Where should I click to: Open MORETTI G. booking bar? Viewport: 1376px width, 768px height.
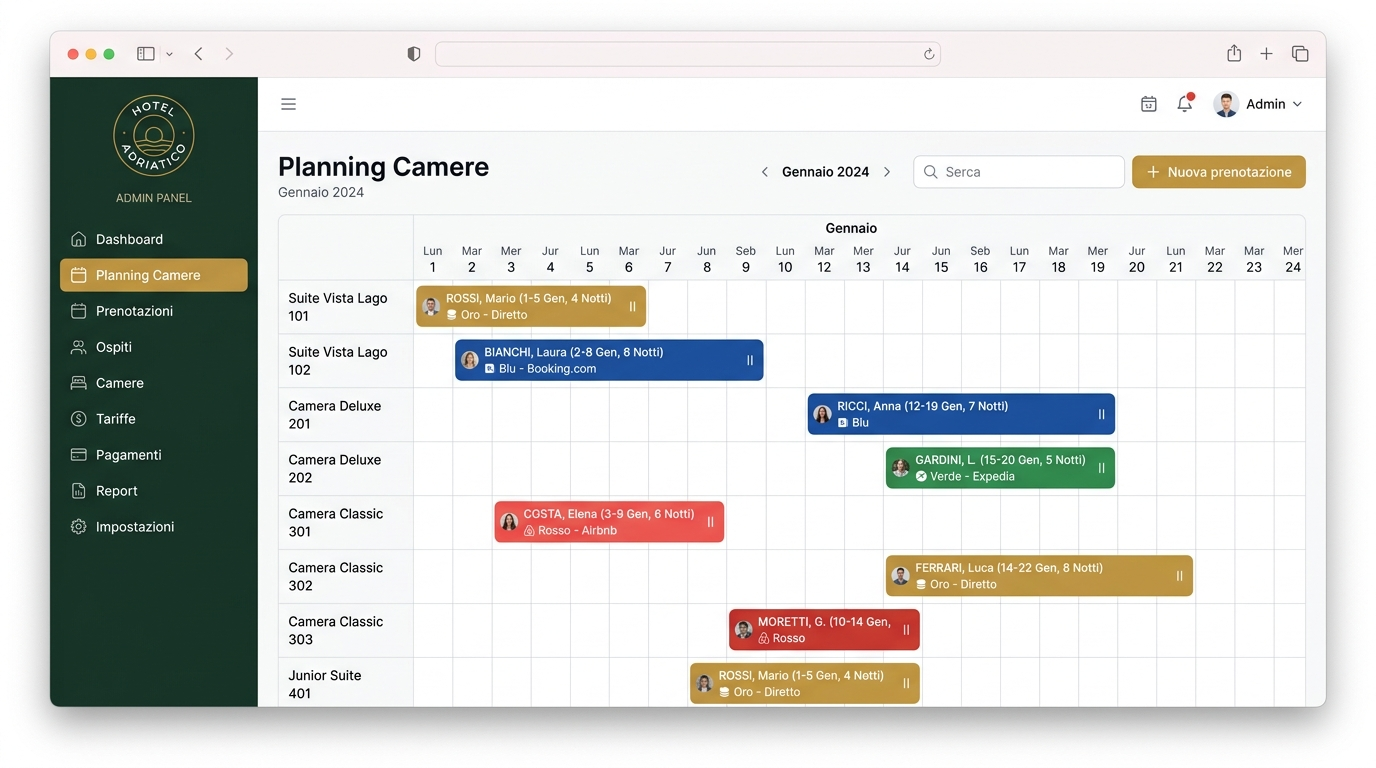point(824,630)
